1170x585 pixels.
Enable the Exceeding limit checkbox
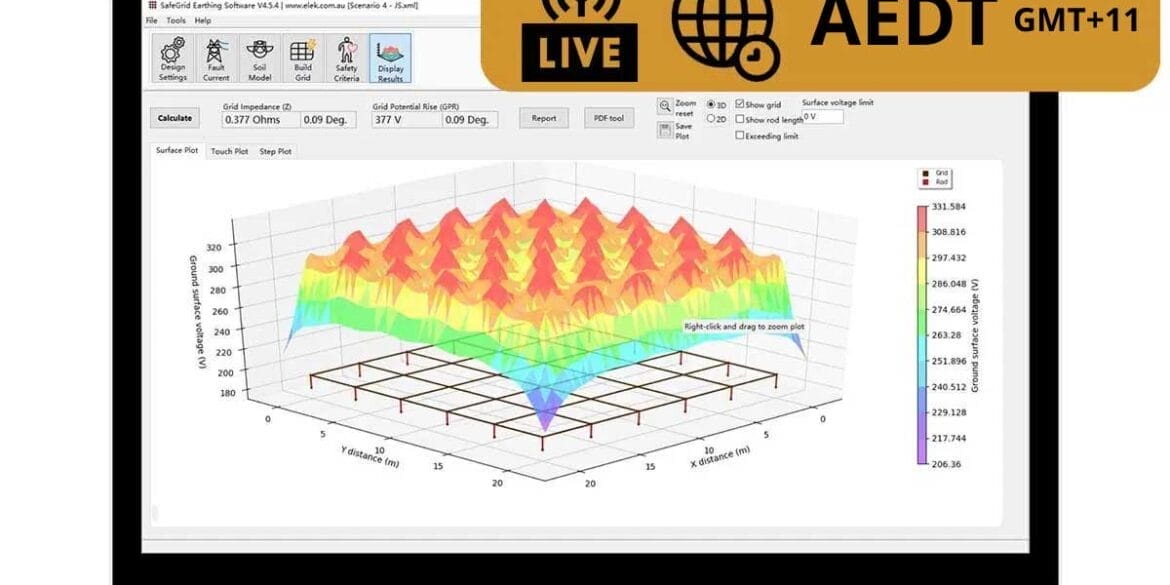[737, 135]
